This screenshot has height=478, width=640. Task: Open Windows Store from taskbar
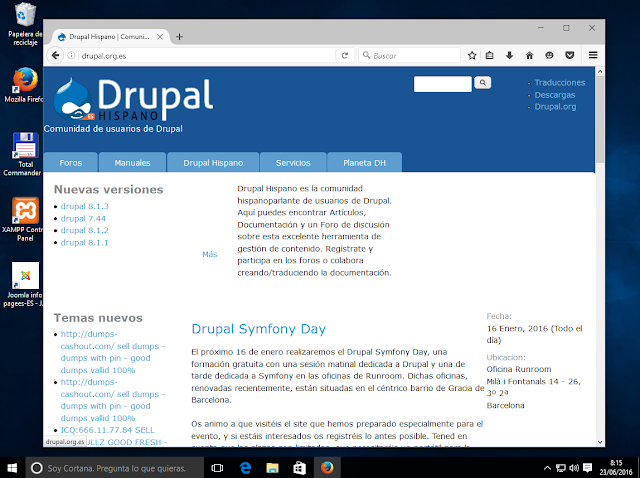300,468
